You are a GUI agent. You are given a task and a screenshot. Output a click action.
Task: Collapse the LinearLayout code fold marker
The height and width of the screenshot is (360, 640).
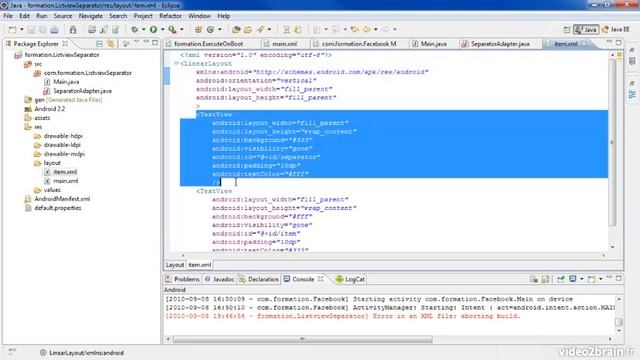(176, 63)
